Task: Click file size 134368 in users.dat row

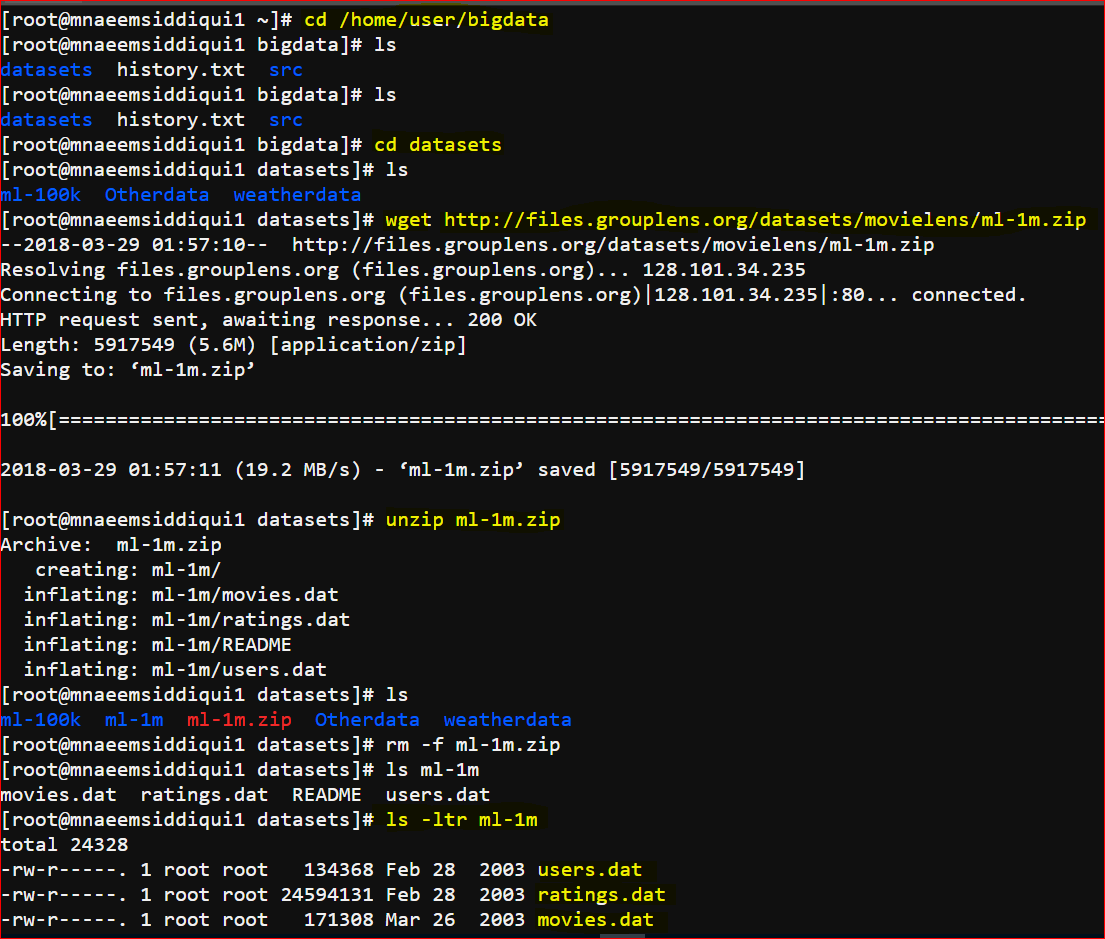Action: click(339, 870)
